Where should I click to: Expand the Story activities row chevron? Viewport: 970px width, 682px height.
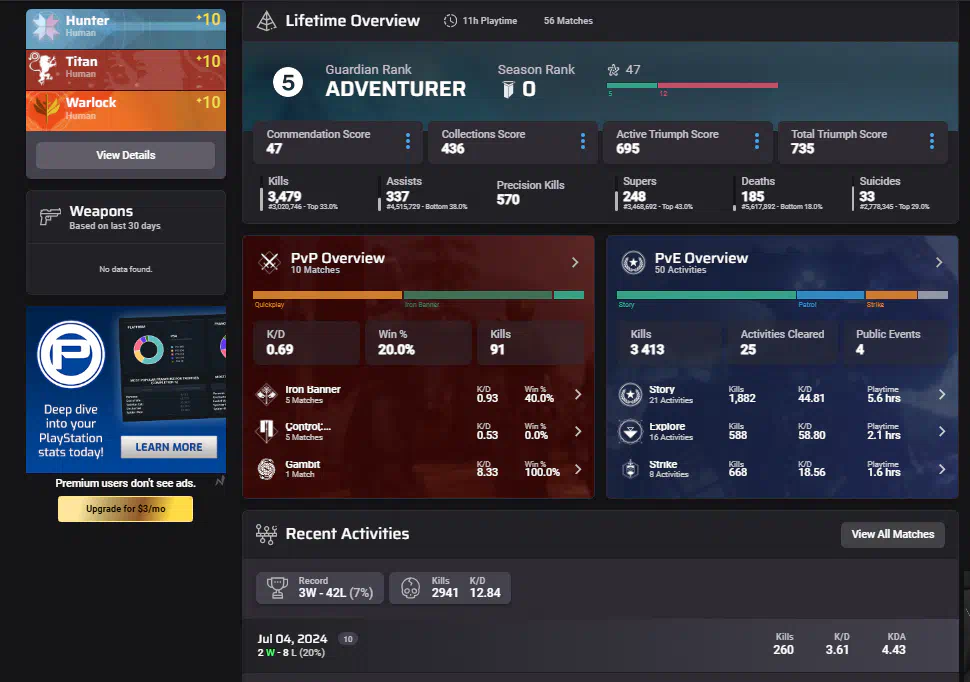point(941,395)
